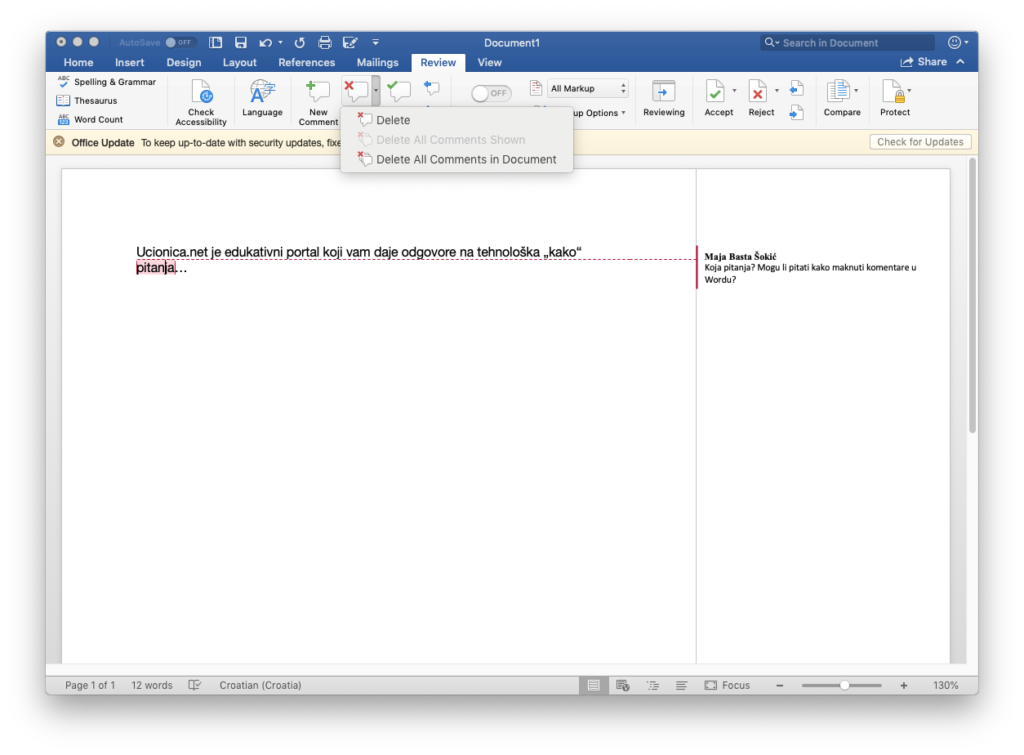Screen dimensions: 1024x755
Task: Click the Reject change icon
Action: click(758, 92)
